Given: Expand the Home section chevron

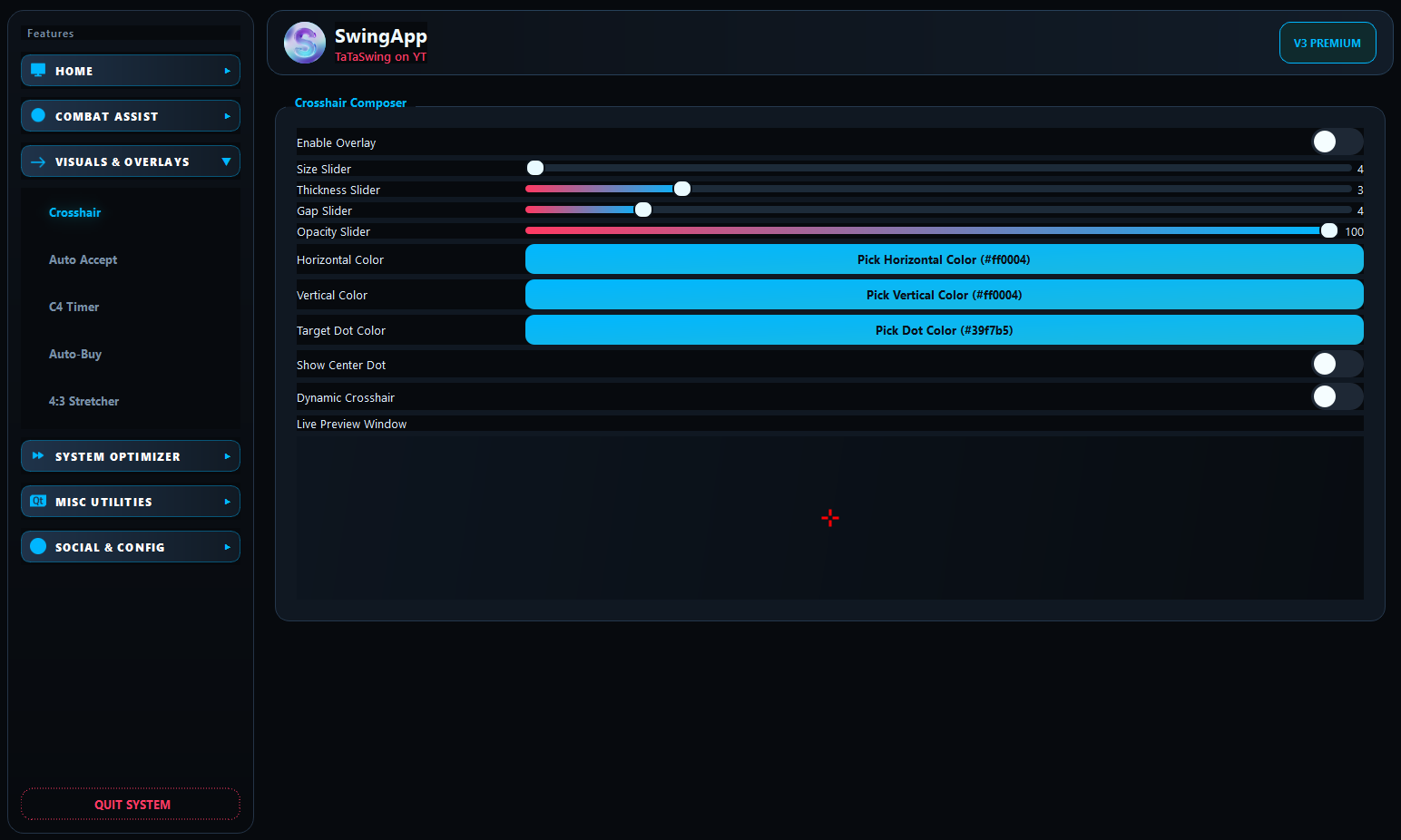Looking at the screenshot, I should [x=227, y=71].
